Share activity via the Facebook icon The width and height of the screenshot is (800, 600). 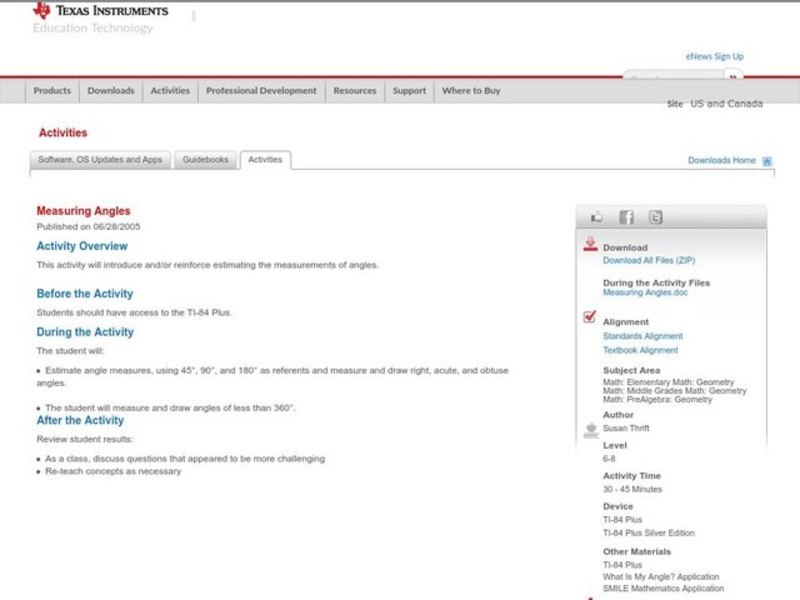coord(626,217)
